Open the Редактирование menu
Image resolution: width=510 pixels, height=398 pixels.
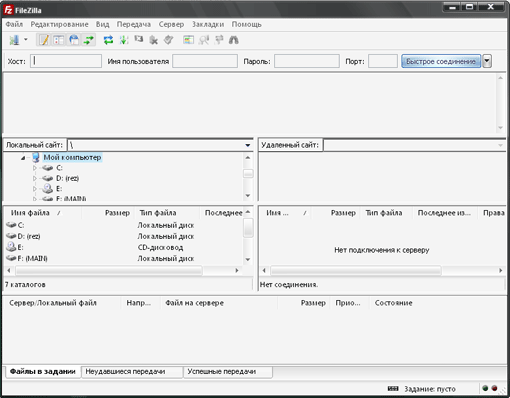pos(59,24)
